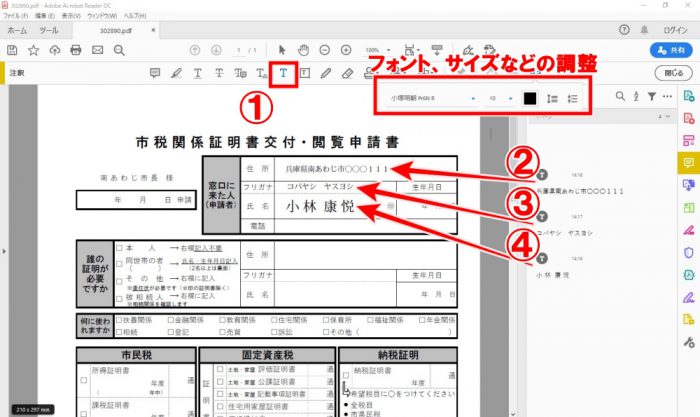Go to previous page up-arrow icon
The width and height of the screenshot is (700, 417).
tap(195, 50)
